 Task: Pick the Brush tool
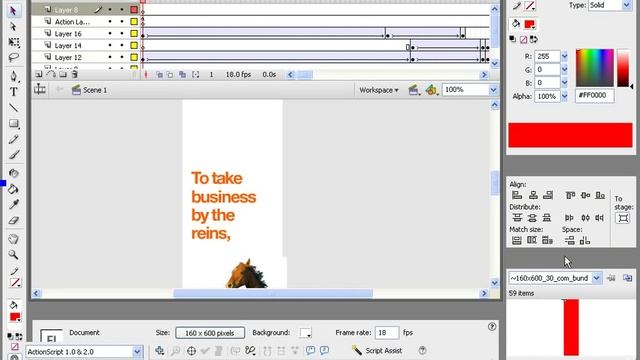[13, 155]
